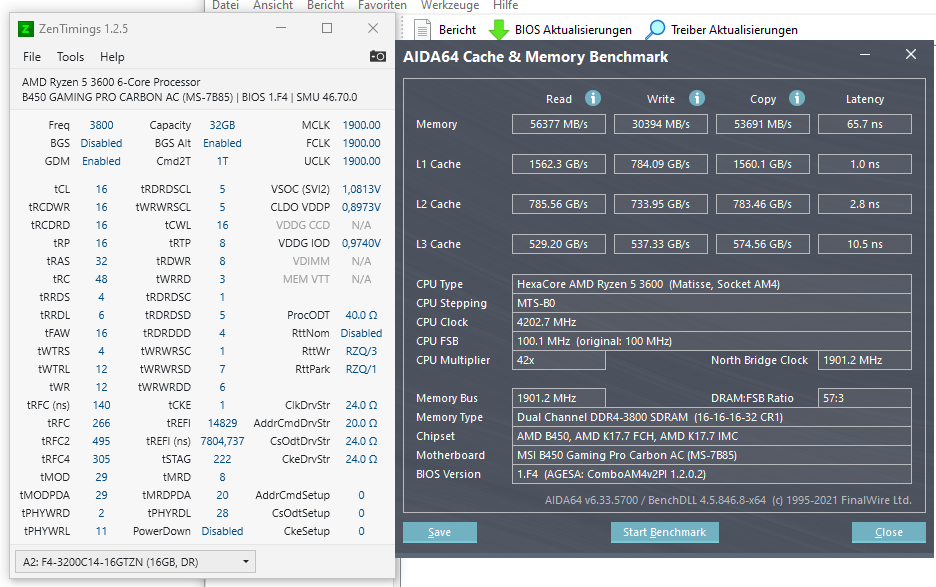
Task: Click the L3 Cache Latency 10.5 ns field
Action: 865,244
